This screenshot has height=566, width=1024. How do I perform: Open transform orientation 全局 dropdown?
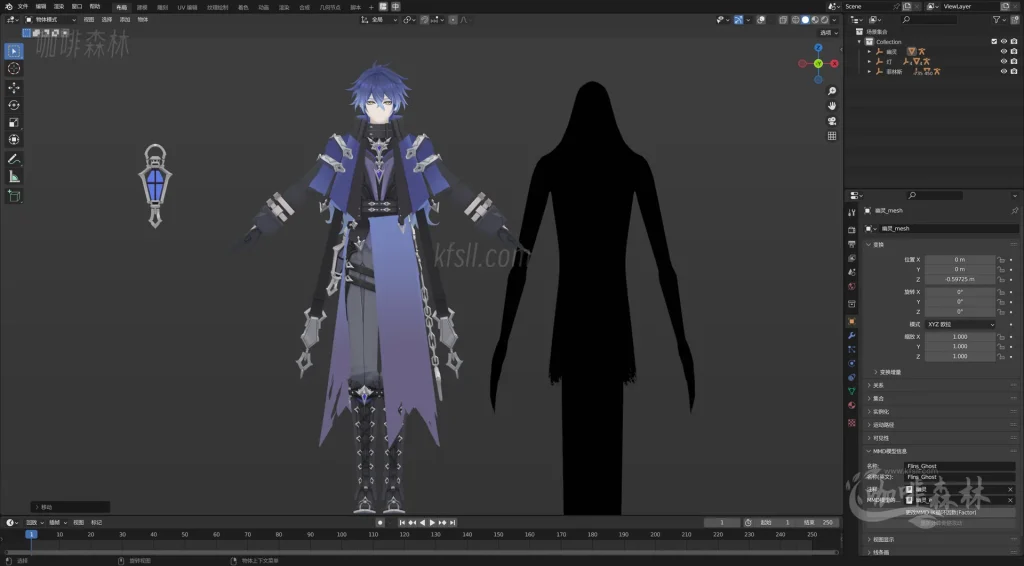tap(379, 20)
